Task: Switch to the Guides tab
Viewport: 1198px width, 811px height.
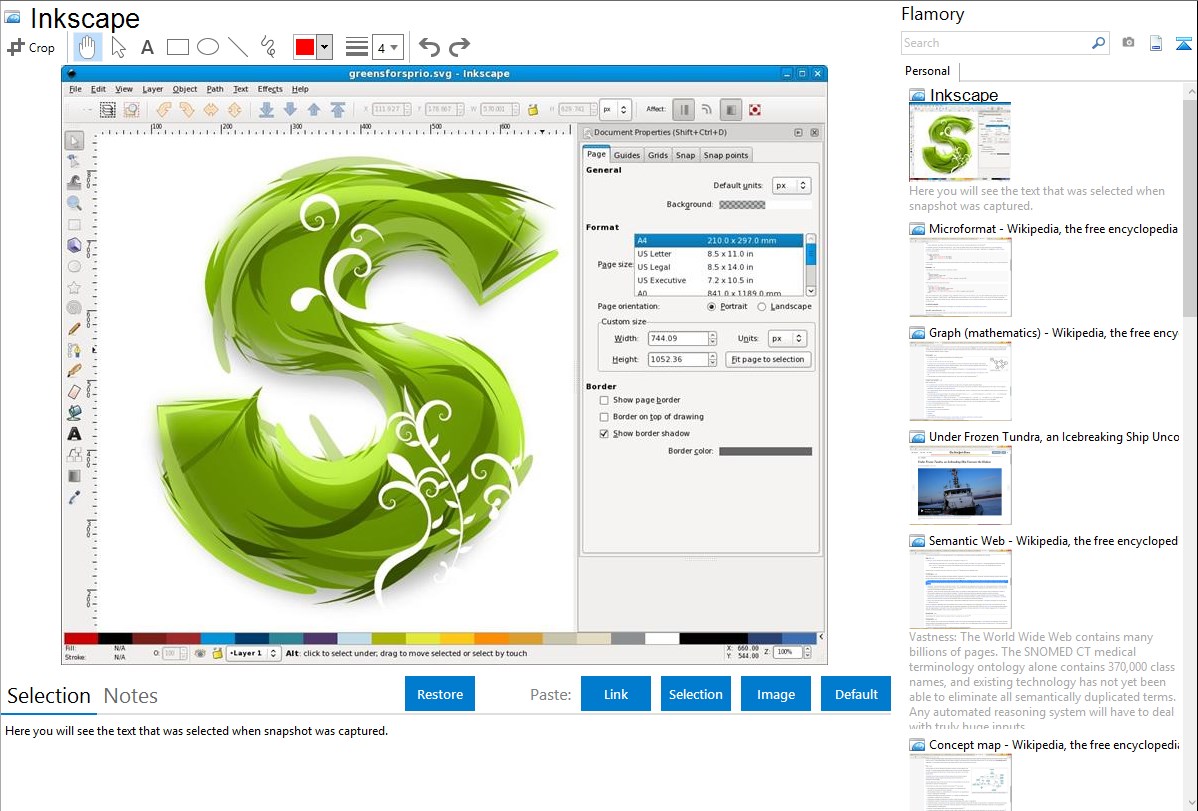Action: (627, 155)
